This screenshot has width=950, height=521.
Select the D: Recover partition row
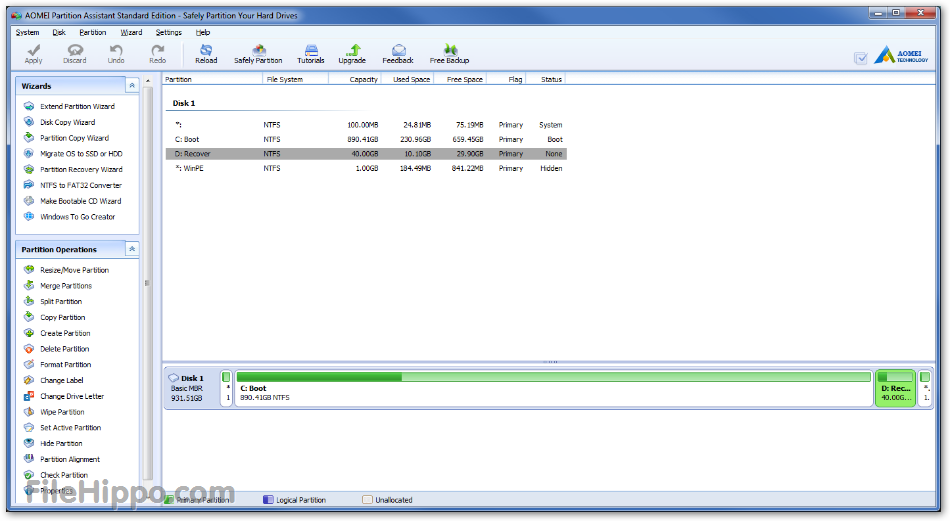[x=366, y=154]
